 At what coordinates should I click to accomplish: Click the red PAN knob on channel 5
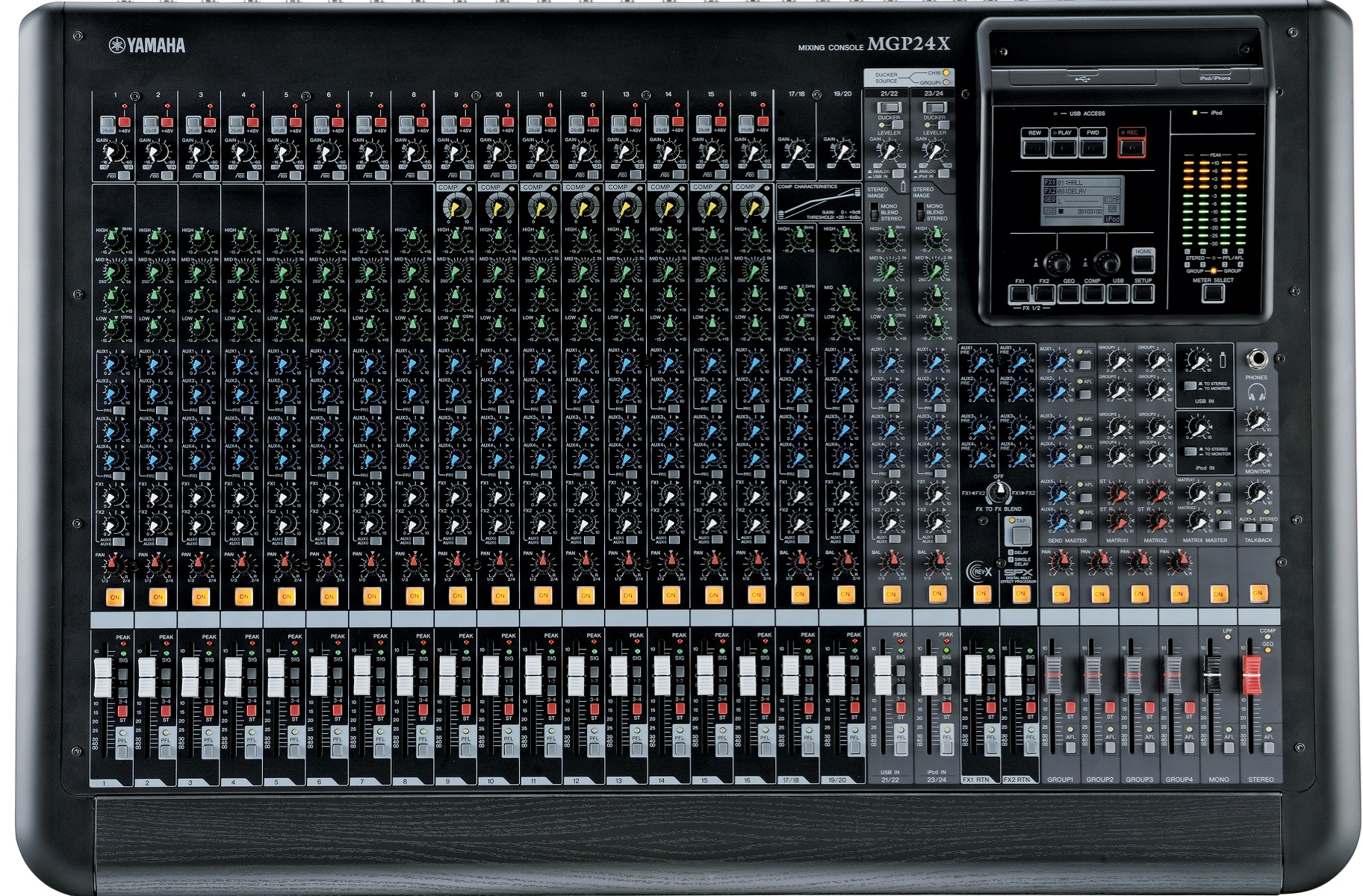[x=285, y=564]
